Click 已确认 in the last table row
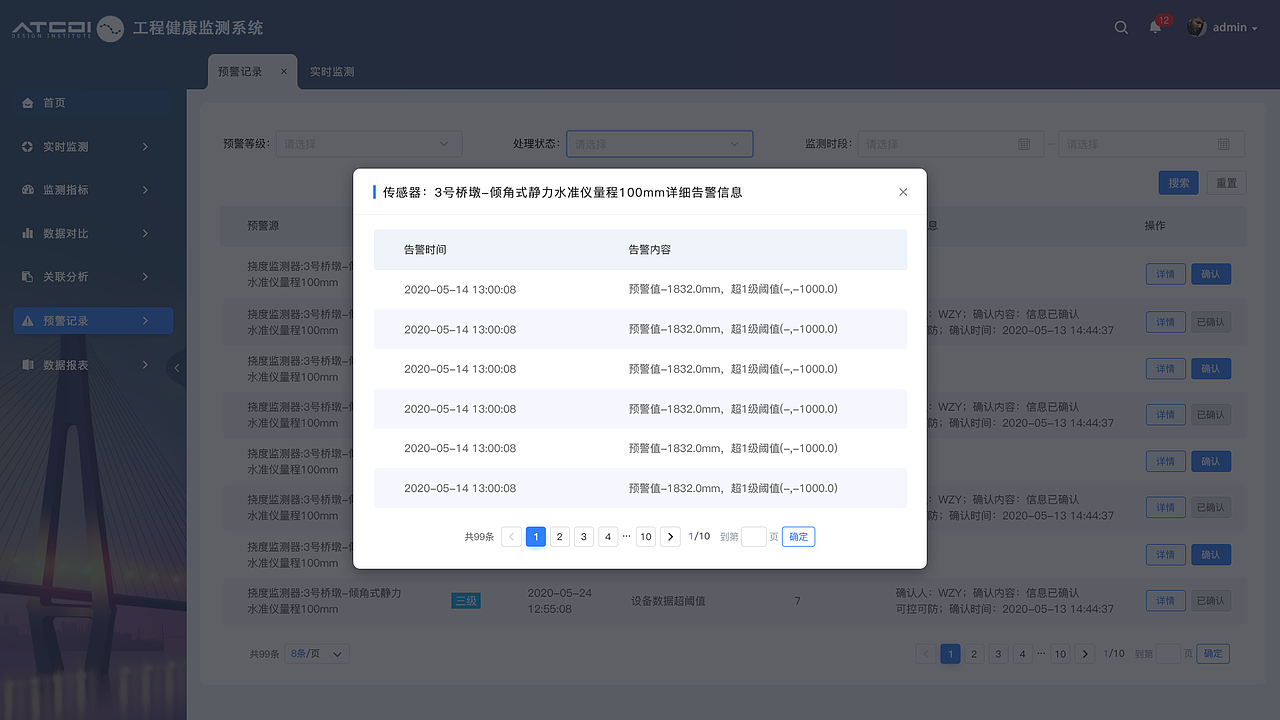 pyautogui.click(x=1211, y=601)
